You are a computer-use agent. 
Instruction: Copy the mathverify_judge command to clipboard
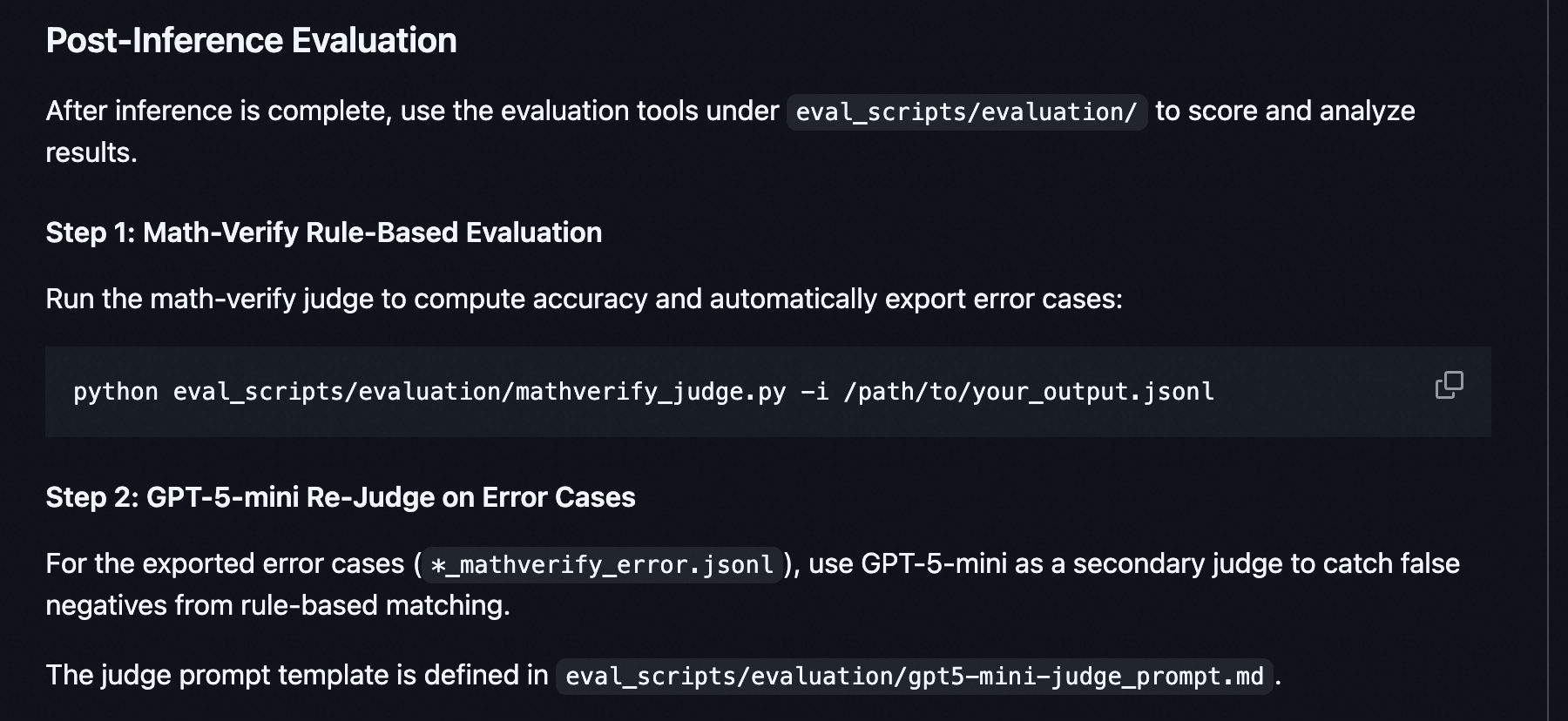[1449, 385]
